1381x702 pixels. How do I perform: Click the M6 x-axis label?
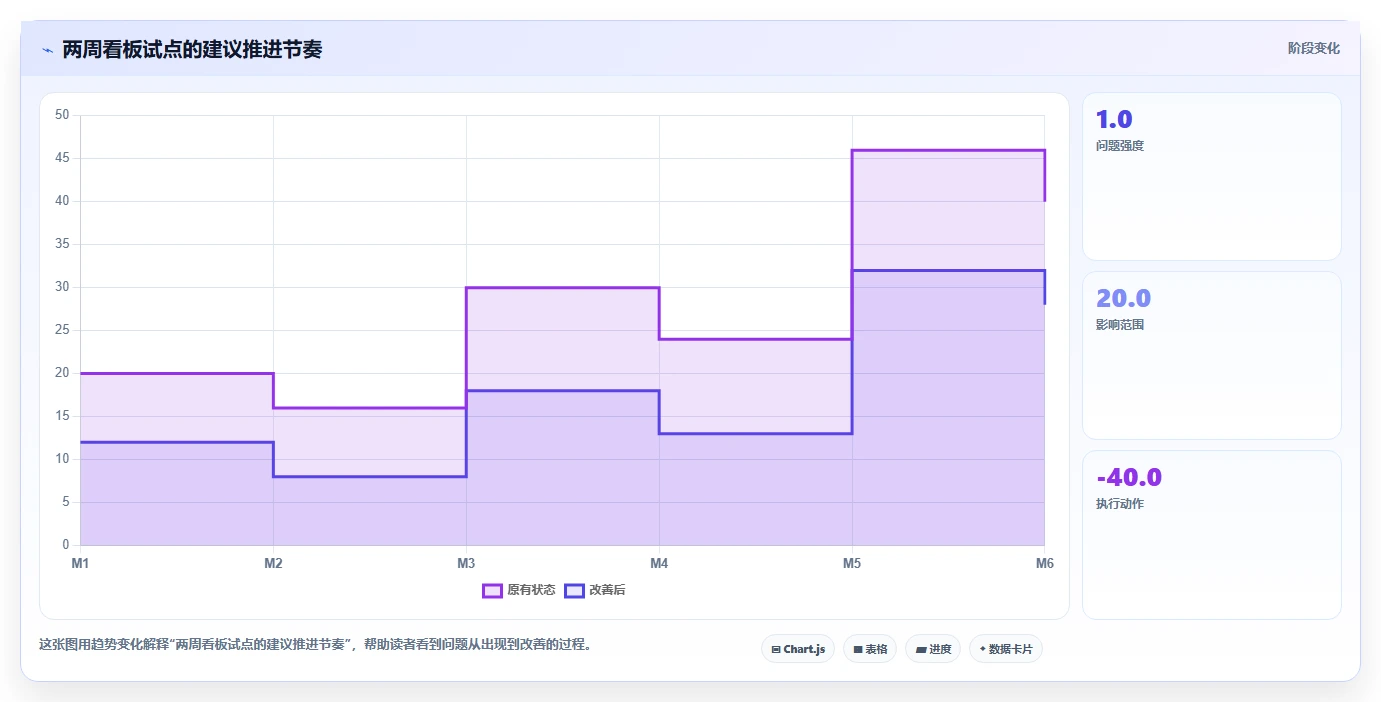pyautogui.click(x=1045, y=564)
